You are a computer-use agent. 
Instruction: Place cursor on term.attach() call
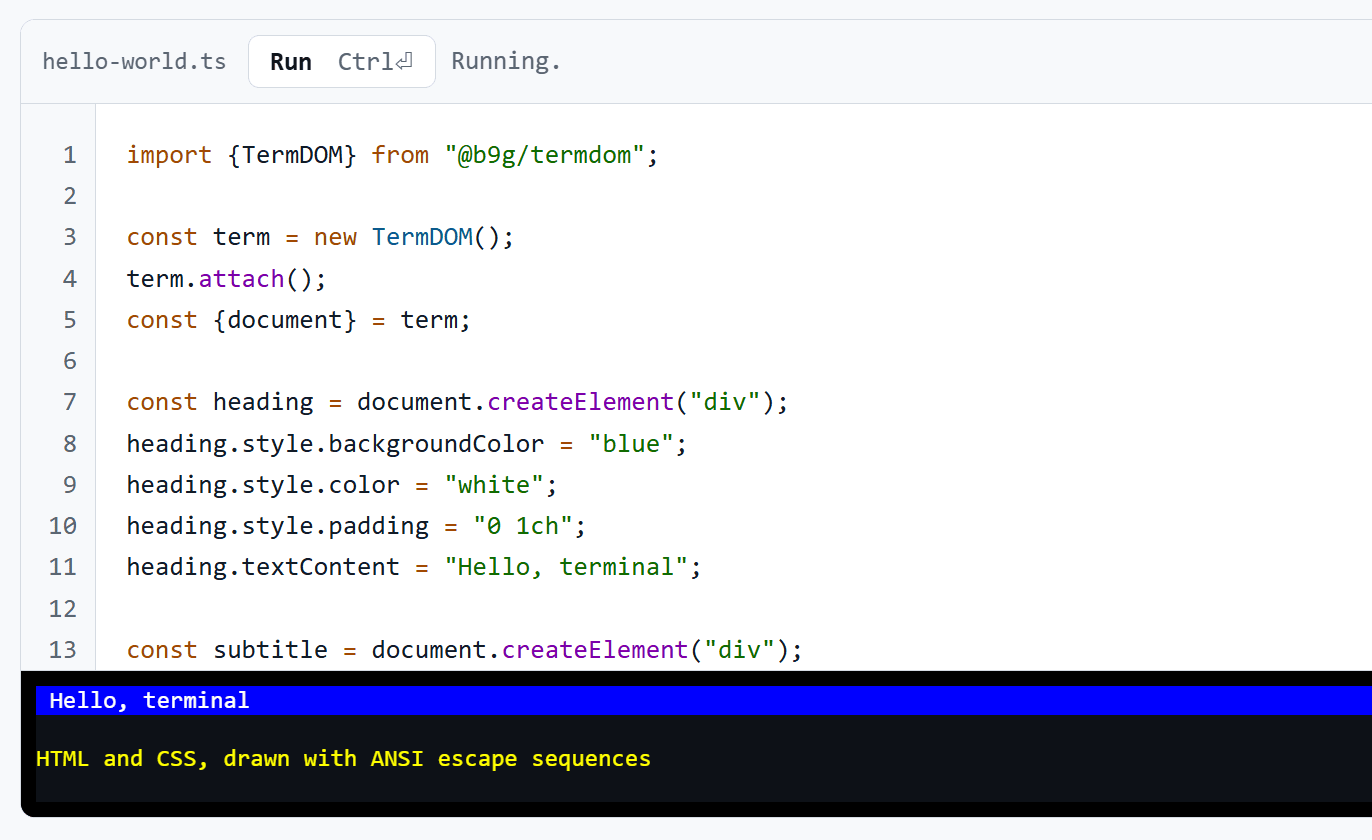[226, 278]
